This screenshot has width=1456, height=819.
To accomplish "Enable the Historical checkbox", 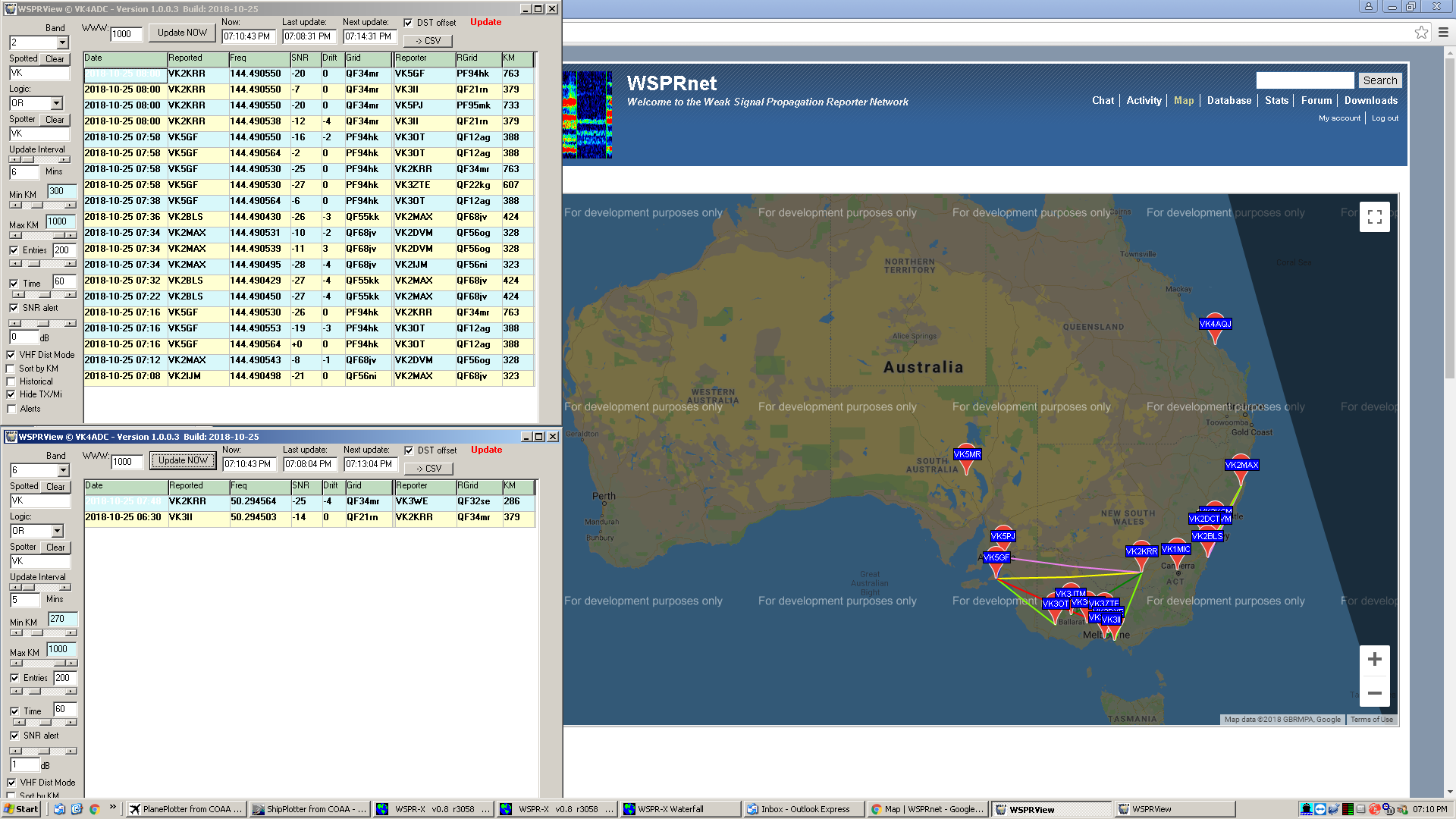I will 11,381.
